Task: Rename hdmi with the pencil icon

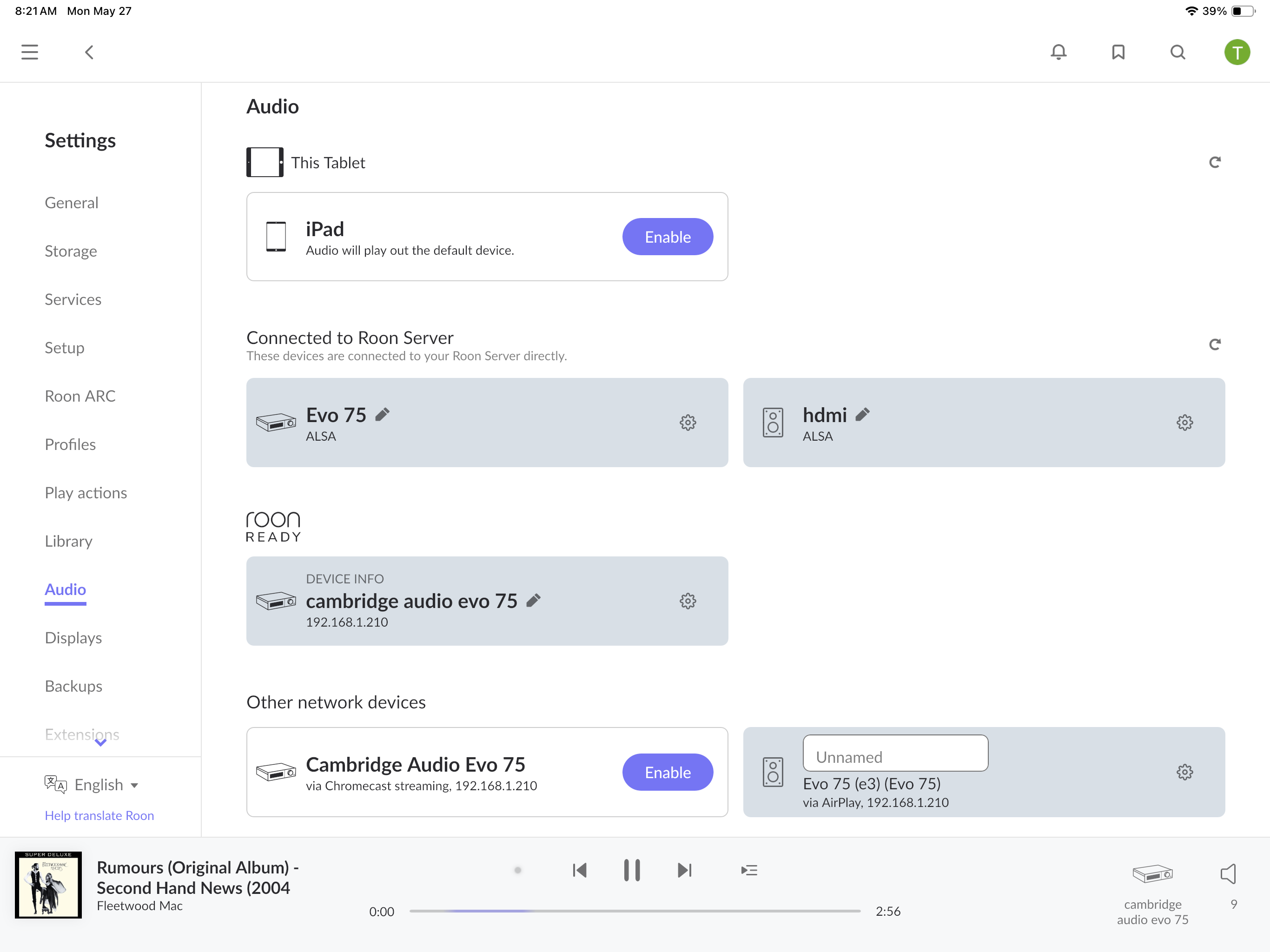Action: pyautogui.click(x=862, y=415)
